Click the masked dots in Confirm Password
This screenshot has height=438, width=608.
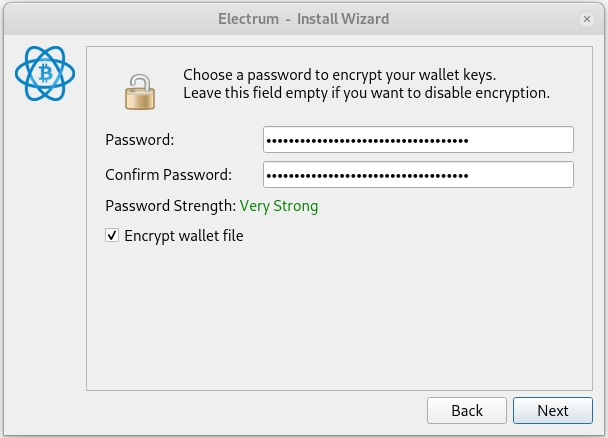pos(368,176)
